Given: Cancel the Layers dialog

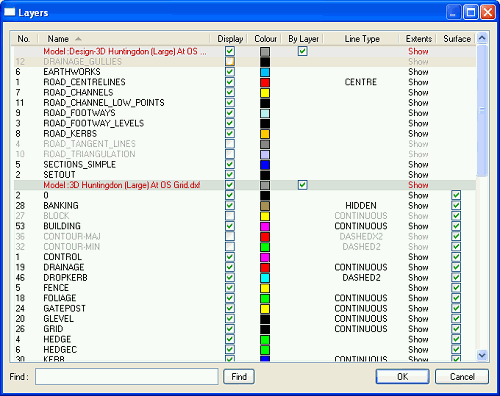Looking at the screenshot, I should pyautogui.click(x=462, y=377).
